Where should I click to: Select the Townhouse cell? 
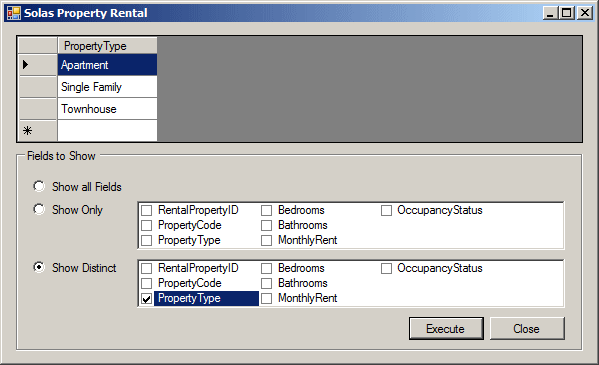tap(107, 109)
